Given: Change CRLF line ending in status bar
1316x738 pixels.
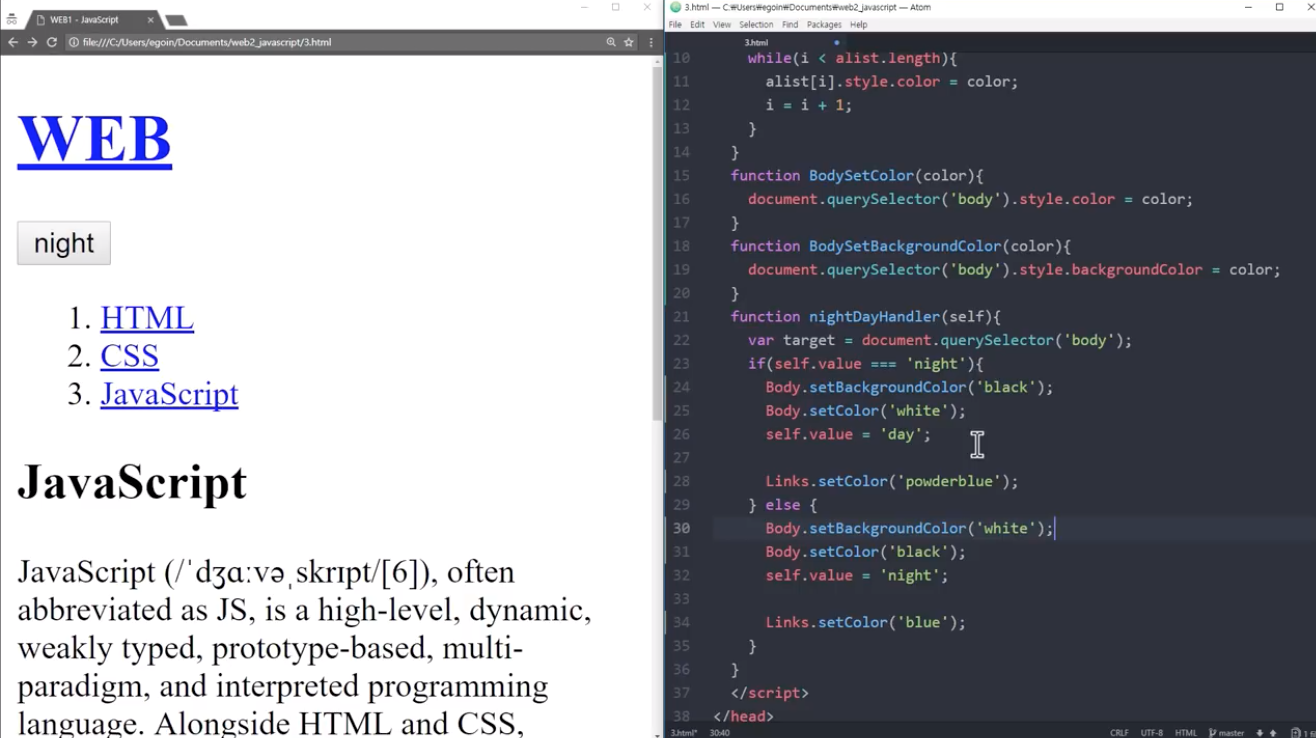Looking at the screenshot, I should click(x=1119, y=733).
